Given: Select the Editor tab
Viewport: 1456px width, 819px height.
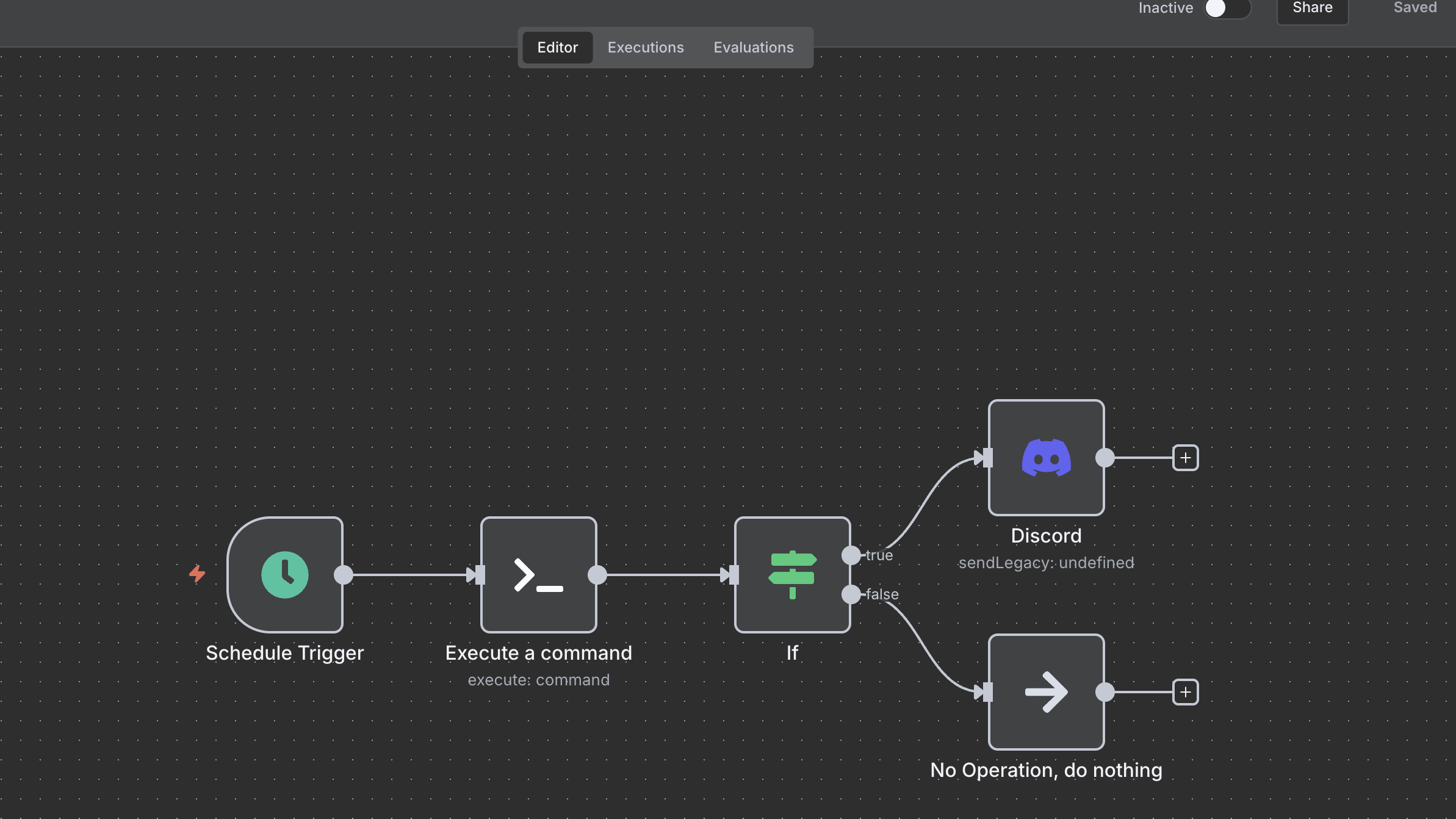Looking at the screenshot, I should point(557,47).
